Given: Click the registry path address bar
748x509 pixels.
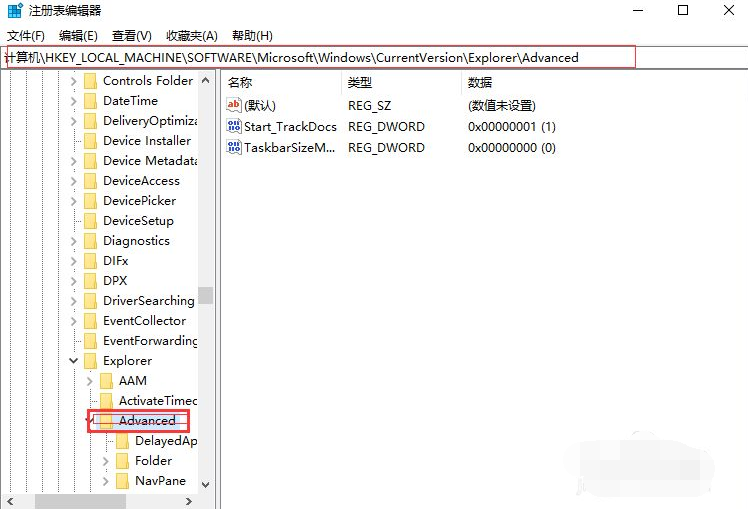Looking at the screenshot, I should (x=320, y=57).
